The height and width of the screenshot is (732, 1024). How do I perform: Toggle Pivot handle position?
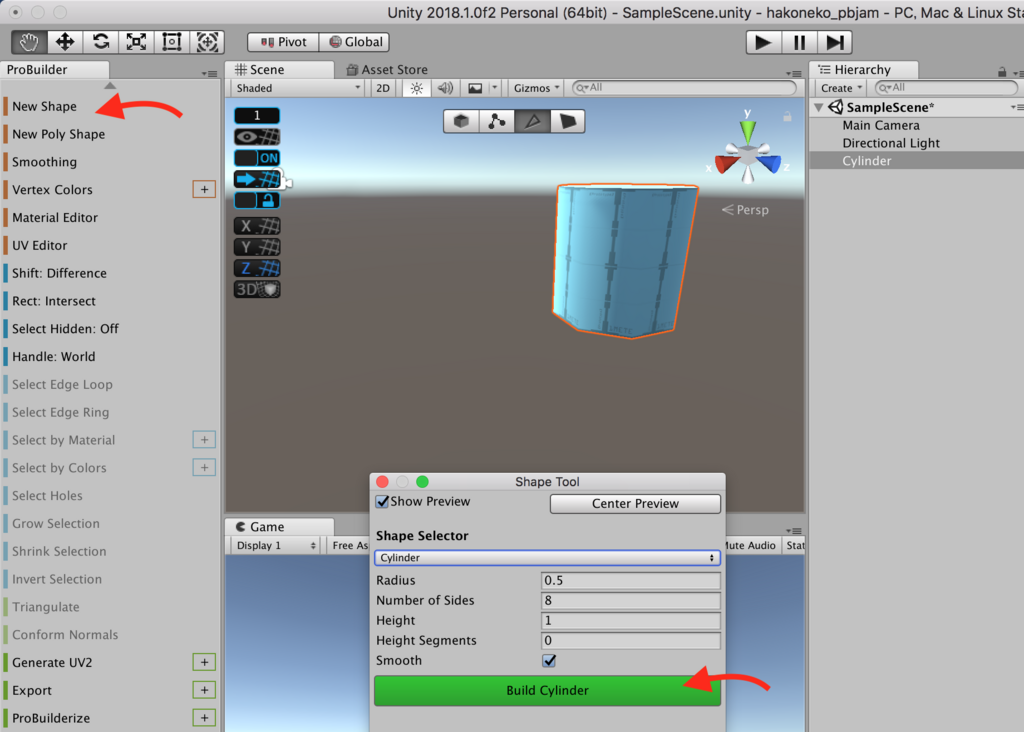click(283, 42)
